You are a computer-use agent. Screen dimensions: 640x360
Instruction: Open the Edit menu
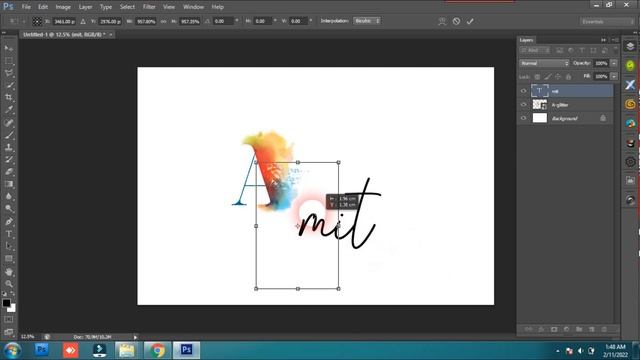[43, 7]
